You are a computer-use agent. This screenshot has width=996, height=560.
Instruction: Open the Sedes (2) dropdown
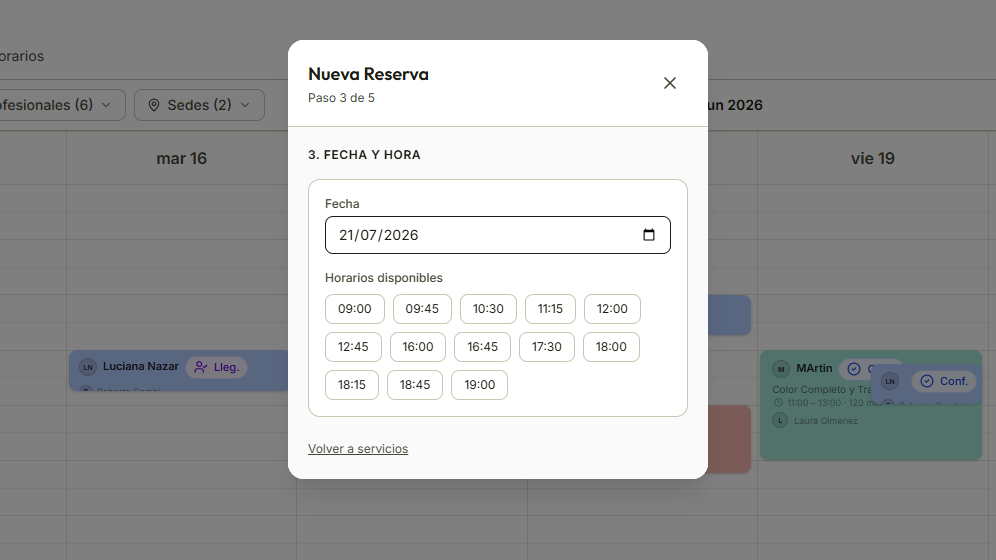pyautogui.click(x=199, y=105)
